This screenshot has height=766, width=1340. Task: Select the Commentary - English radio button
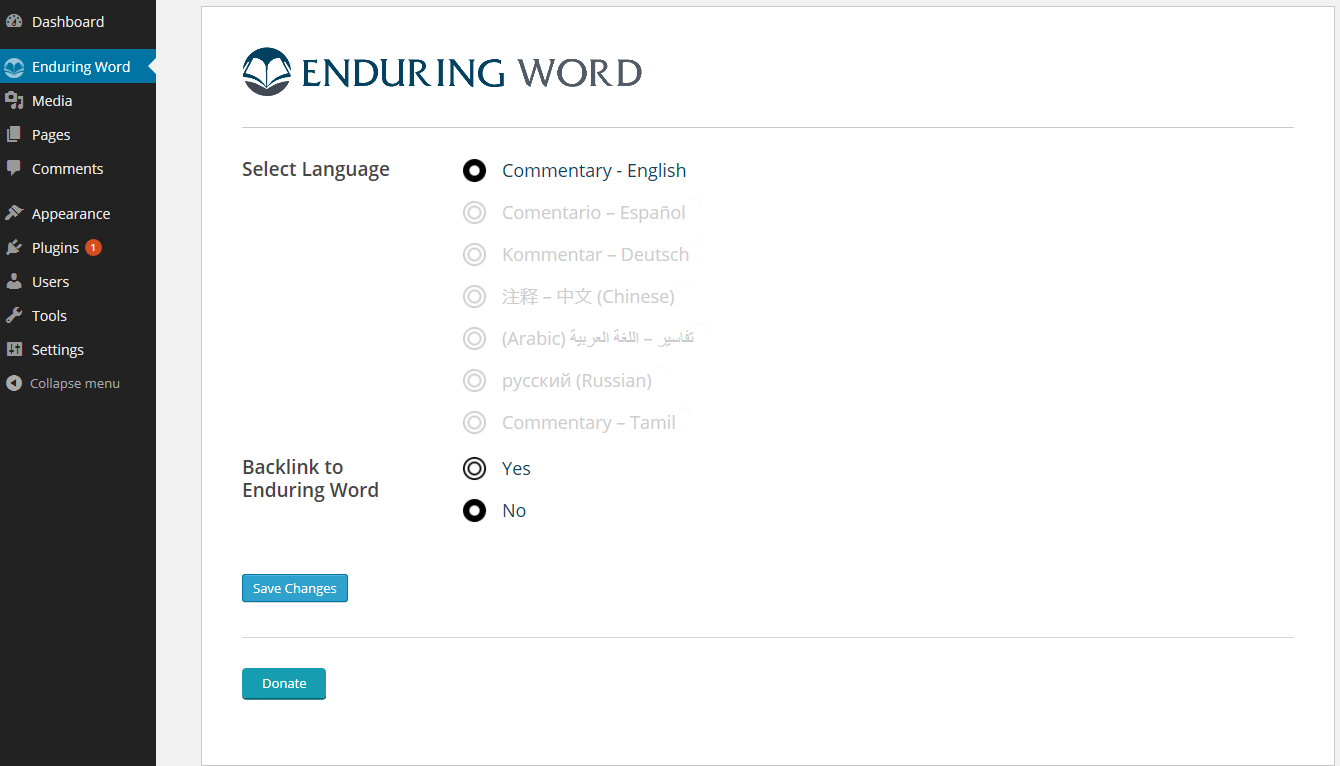(x=474, y=171)
